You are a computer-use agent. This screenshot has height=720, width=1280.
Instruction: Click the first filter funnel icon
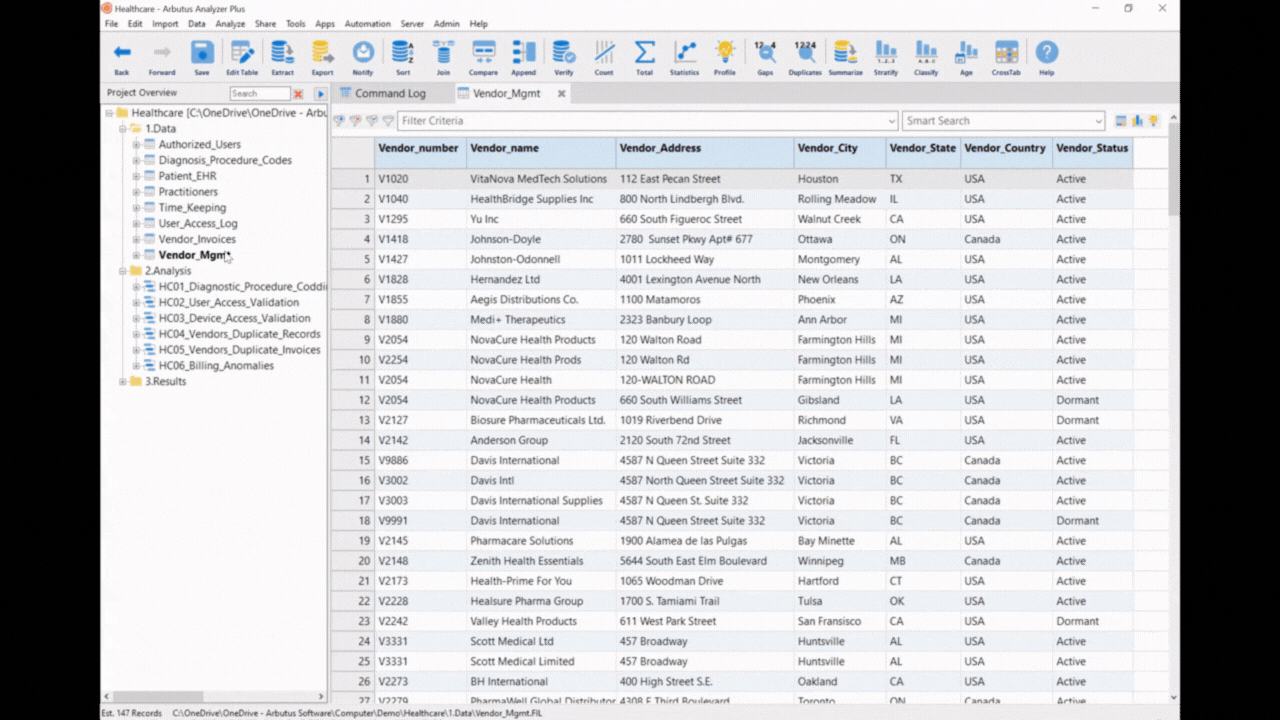click(339, 121)
